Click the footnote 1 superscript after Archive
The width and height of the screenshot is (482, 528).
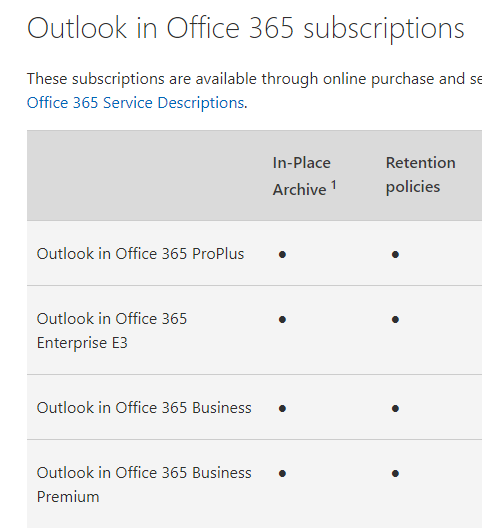click(x=333, y=185)
